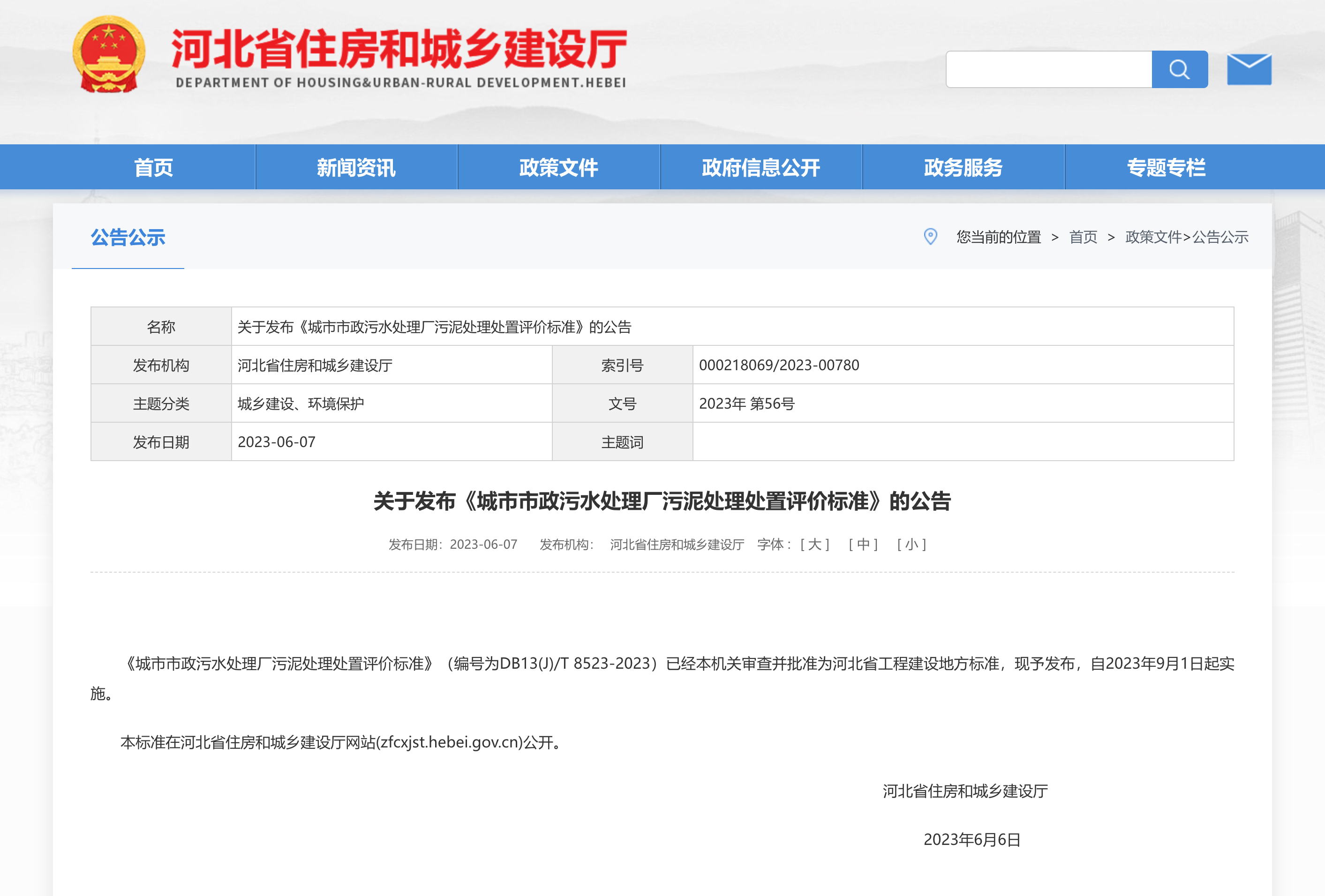The height and width of the screenshot is (896, 1325).
Task: Click the signature date 2023年6月6日
Action: click(972, 840)
